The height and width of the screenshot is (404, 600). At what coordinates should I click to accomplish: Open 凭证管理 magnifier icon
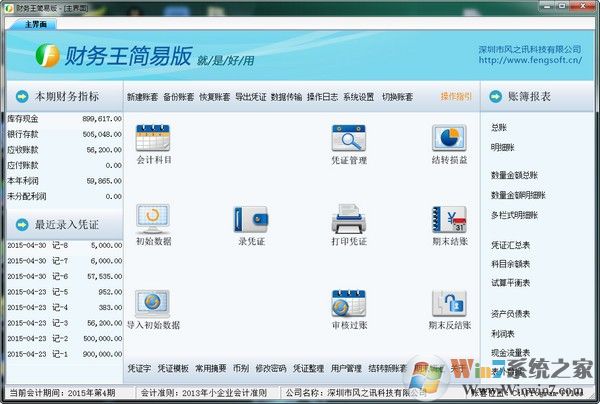pos(349,137)
